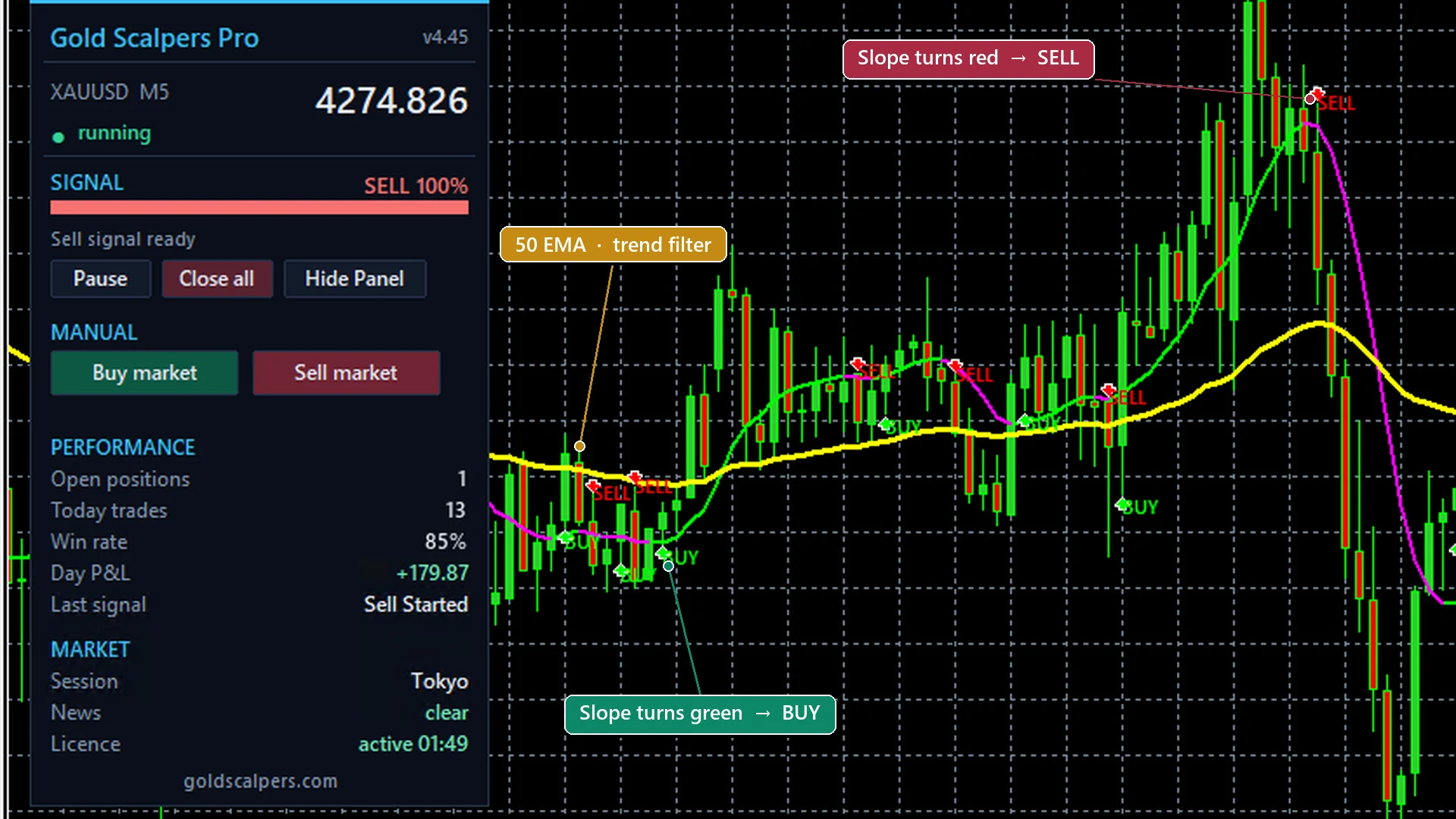Click the lowest BUY marker below yellow EMA

click(621, 570)
